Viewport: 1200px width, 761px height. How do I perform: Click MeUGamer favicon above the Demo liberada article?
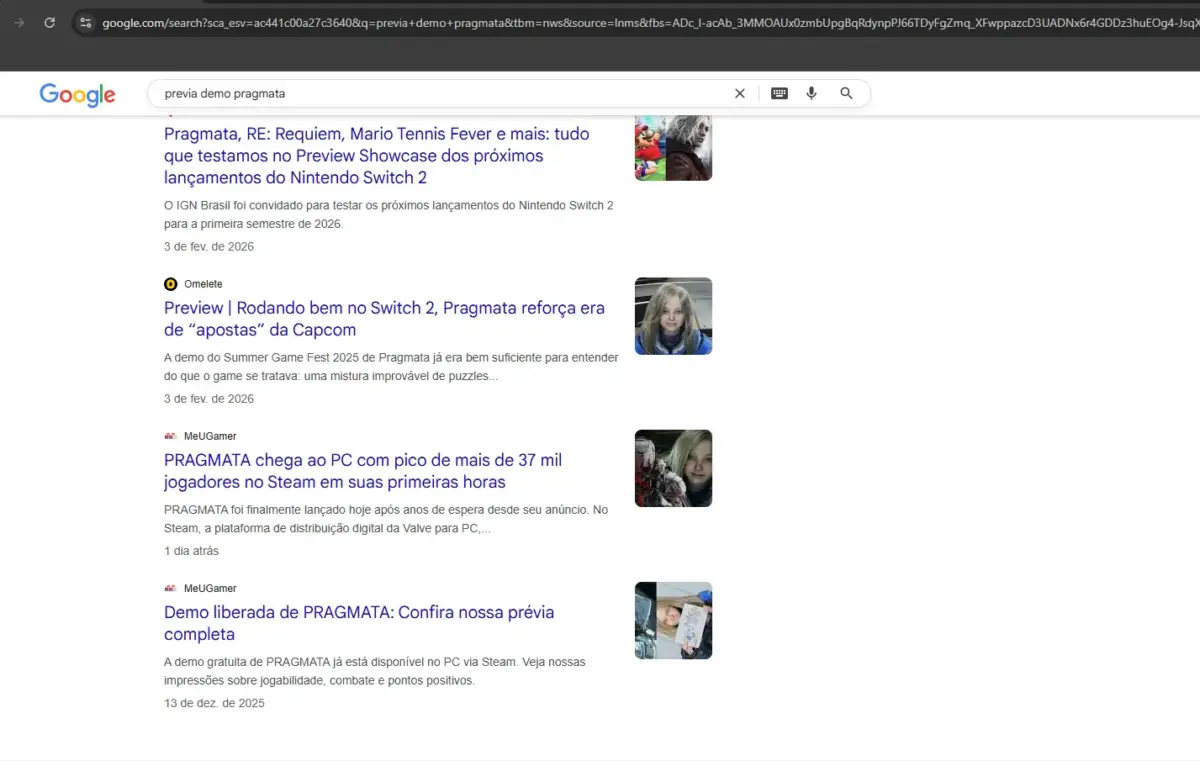pyautogui.click(x=170, y=588)
